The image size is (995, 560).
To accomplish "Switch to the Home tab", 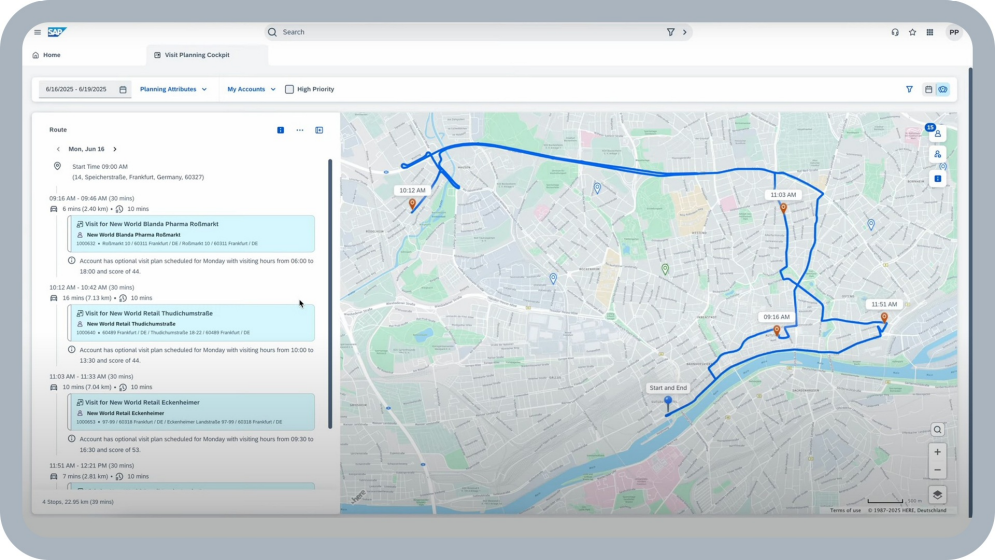I will point(46,55).
